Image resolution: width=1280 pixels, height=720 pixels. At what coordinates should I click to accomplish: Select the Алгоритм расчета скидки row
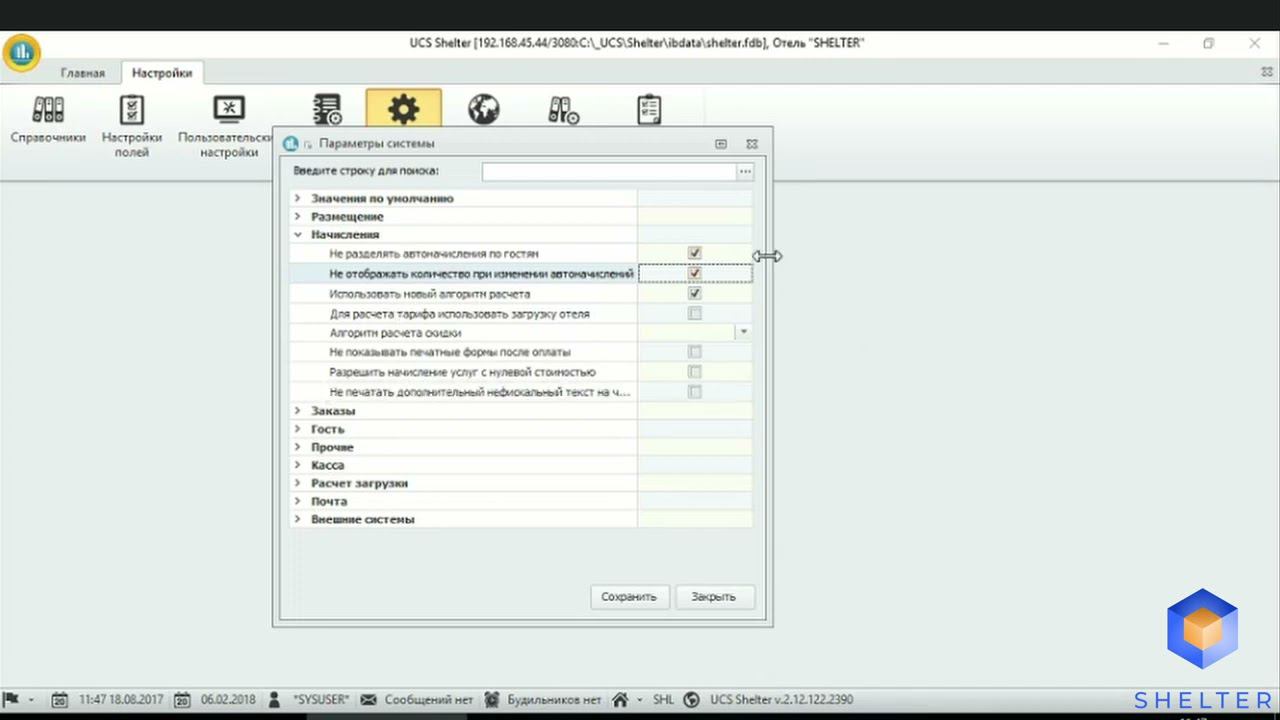click(x=521, y=332)
